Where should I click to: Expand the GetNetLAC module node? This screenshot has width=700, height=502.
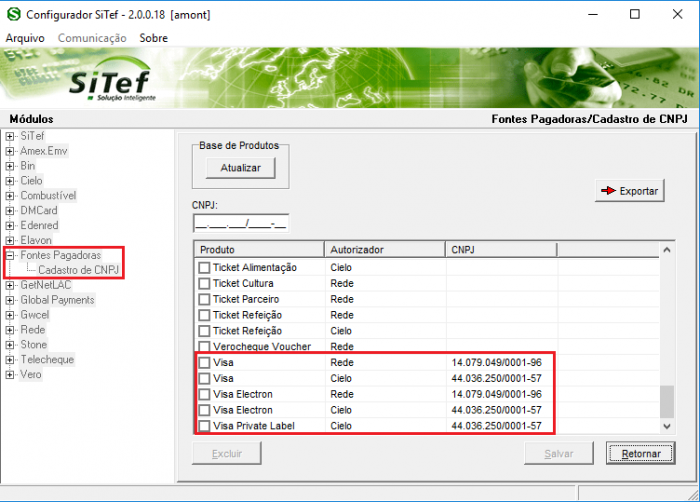coord(9,285)
